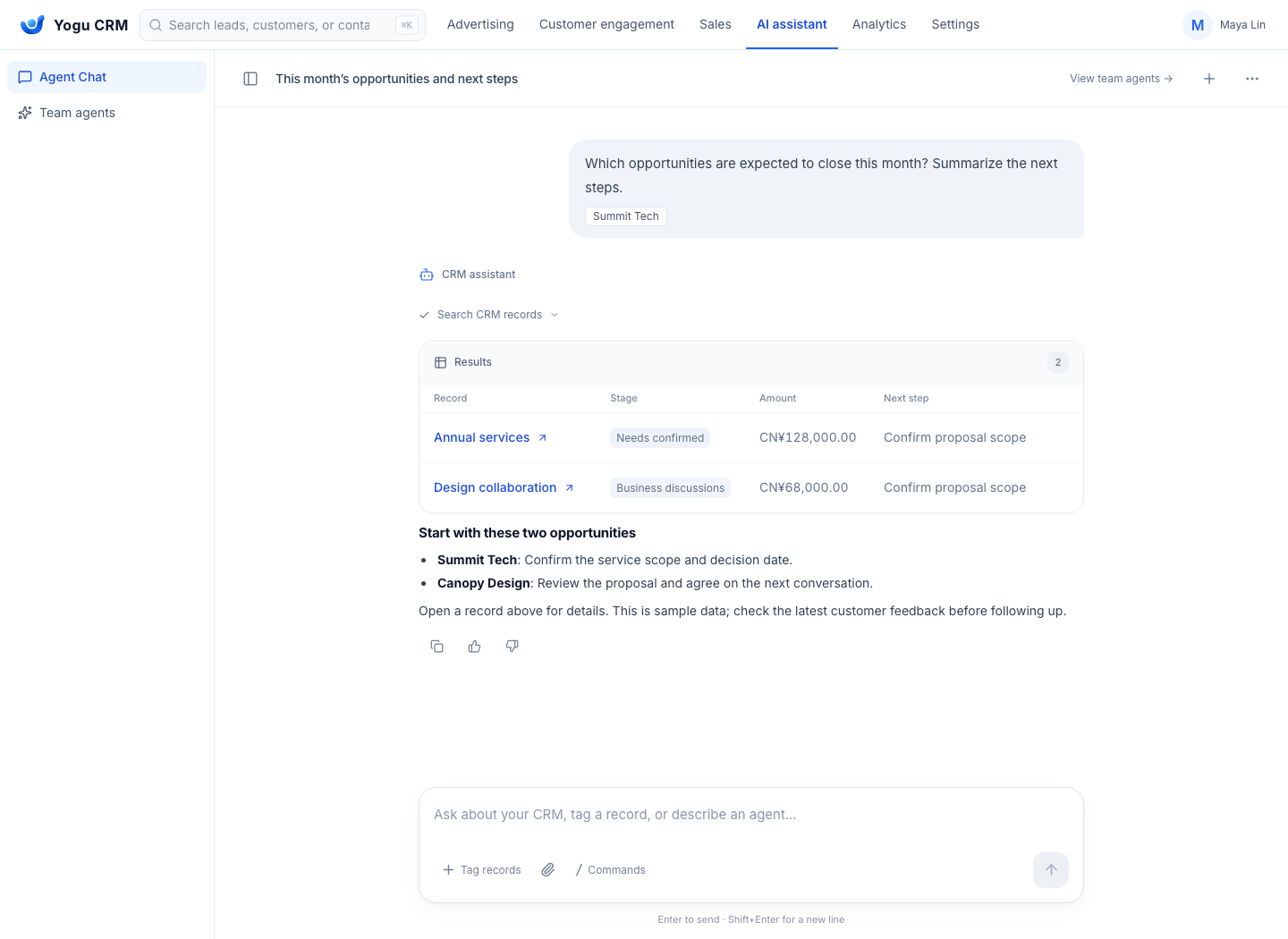Click the CN¥68,000.00 amount

(x=803, y=487)
